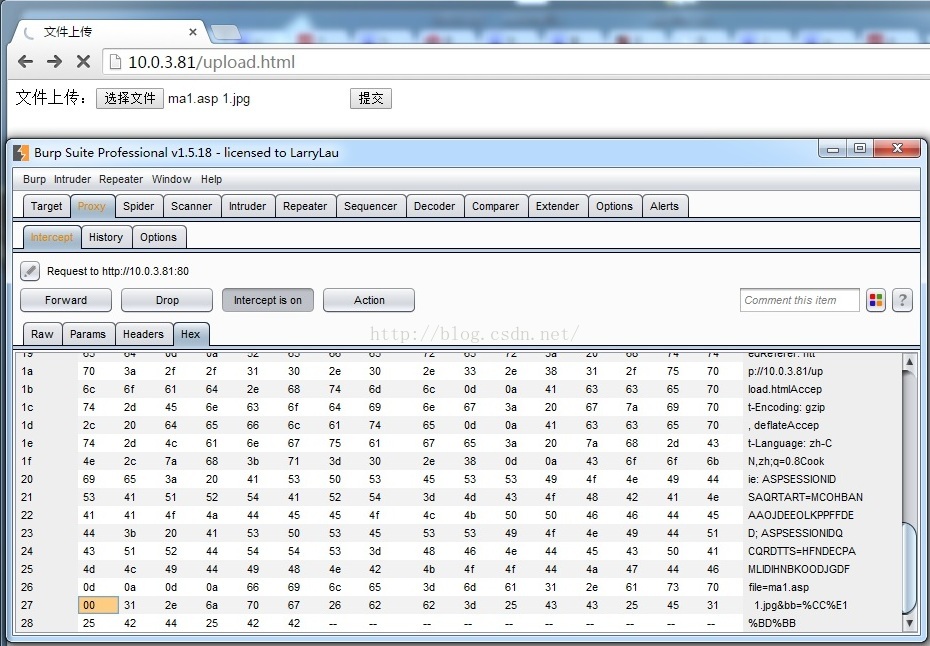Switch to the Spider tab
Image resolution: width=930 pixels, height=646 pixels.
pos(138,206)
